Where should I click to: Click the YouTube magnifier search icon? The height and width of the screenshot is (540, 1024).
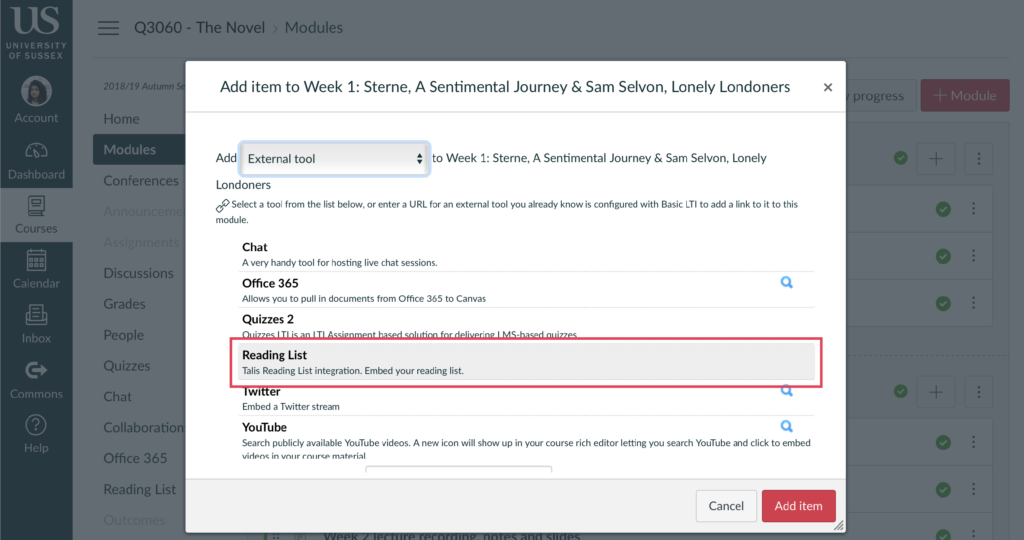click(x=786, y=426)
